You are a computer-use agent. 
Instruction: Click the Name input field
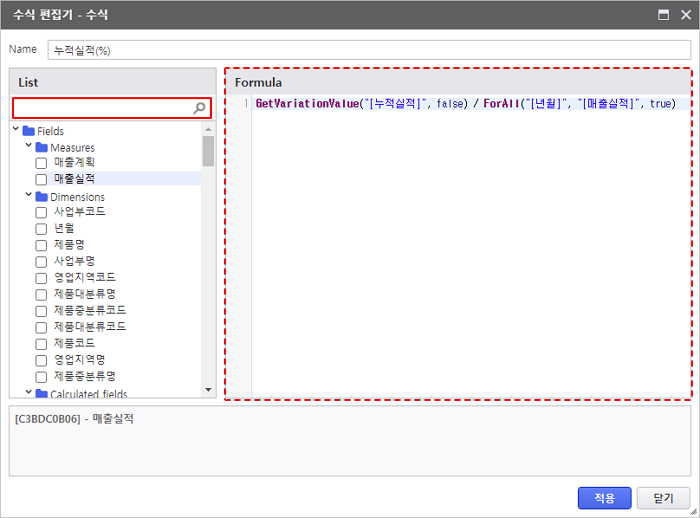tap(368, 50)
